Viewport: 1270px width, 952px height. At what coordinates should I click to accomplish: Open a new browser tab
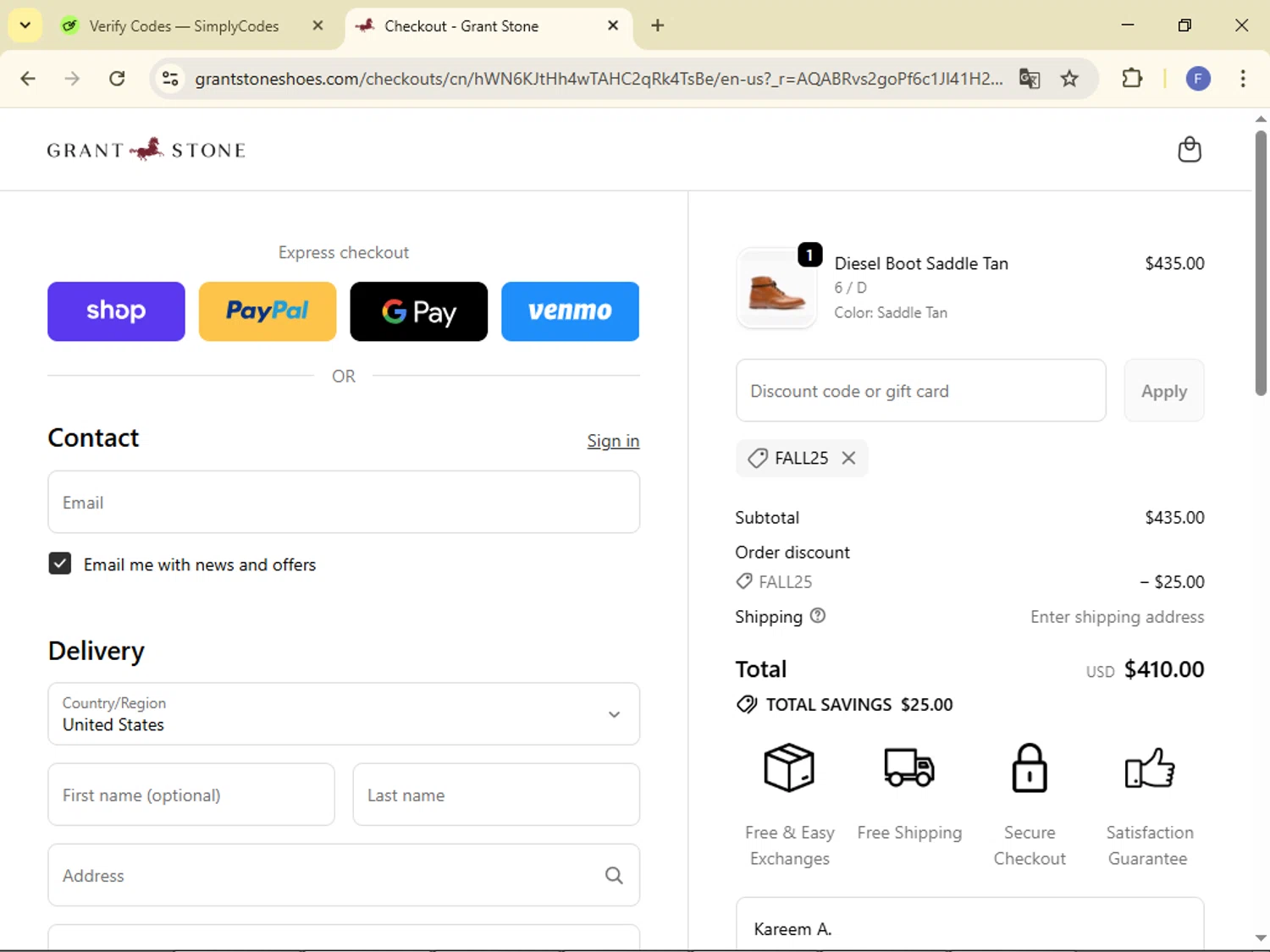[x=657, y=25]
